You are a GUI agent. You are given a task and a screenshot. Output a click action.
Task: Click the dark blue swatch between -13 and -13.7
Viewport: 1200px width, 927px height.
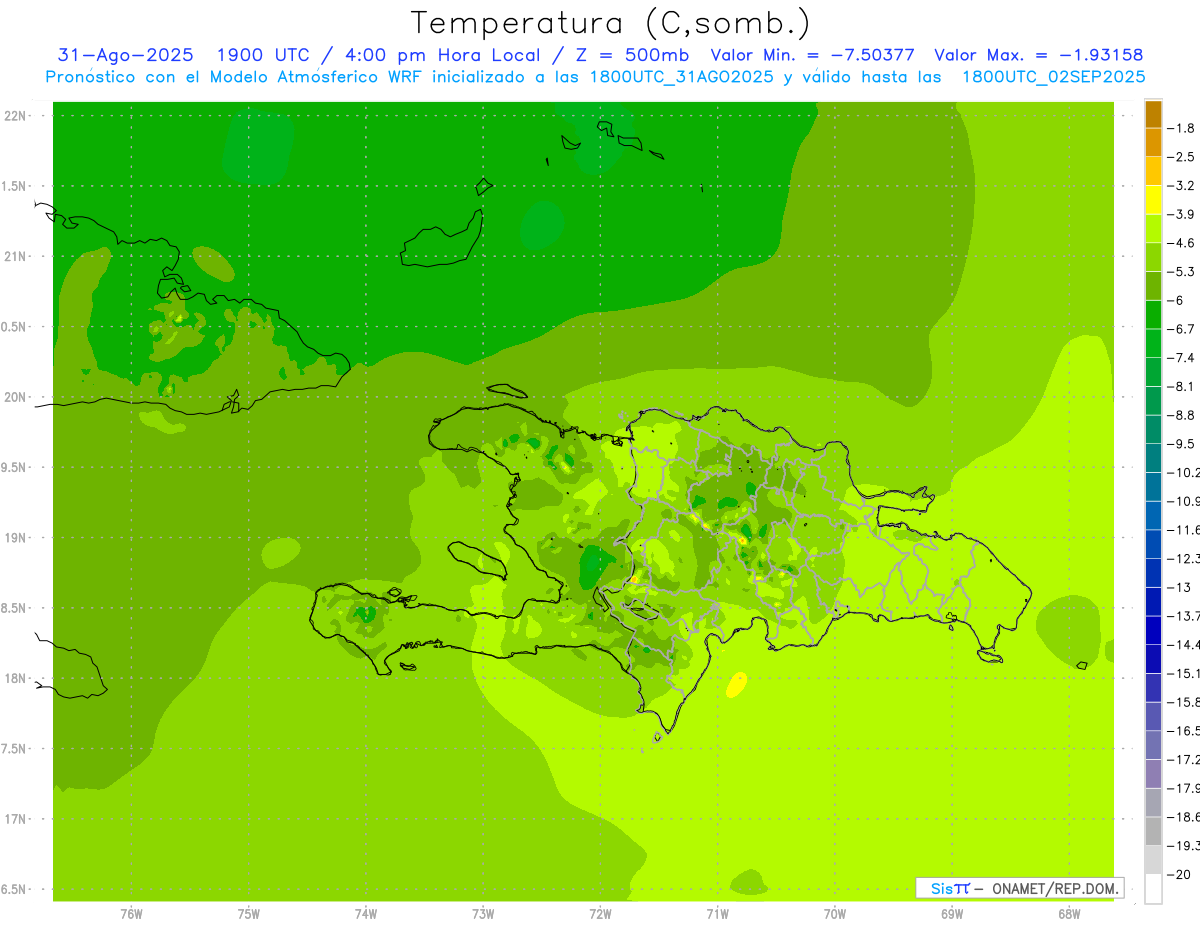1153,602
